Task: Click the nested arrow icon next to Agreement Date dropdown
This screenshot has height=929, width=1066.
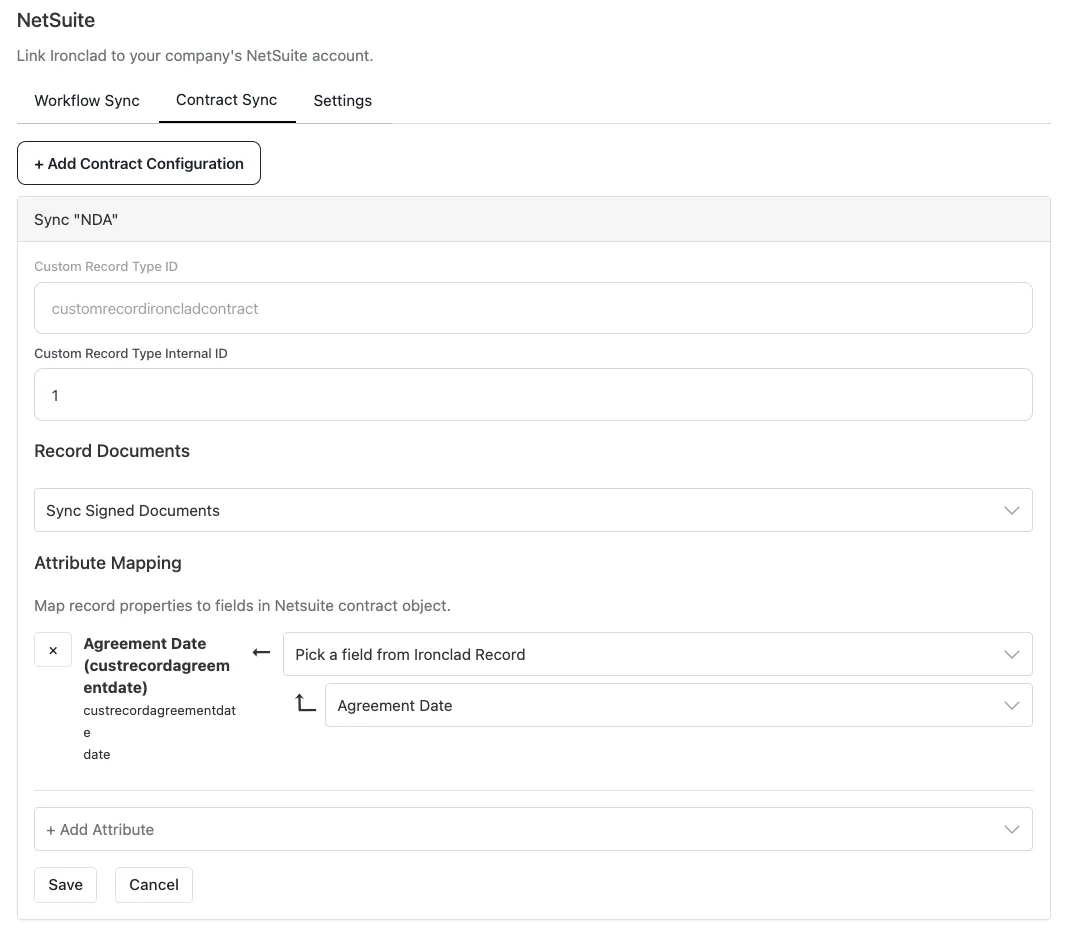Action: pyautogui.click(x=305, y=703)
